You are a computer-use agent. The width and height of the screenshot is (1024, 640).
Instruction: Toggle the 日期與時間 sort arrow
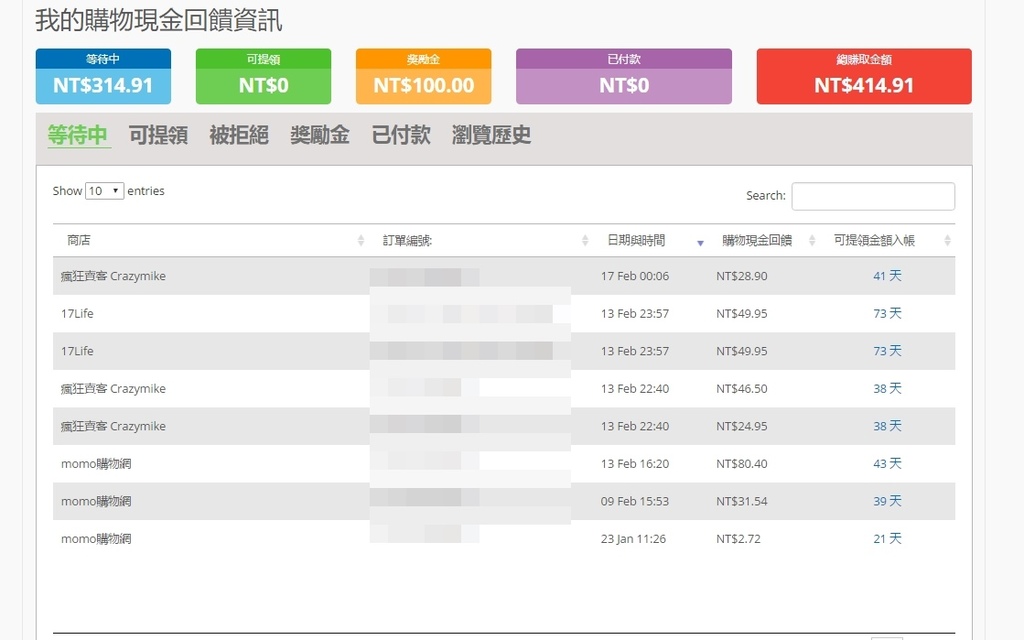tap(700, 242)
